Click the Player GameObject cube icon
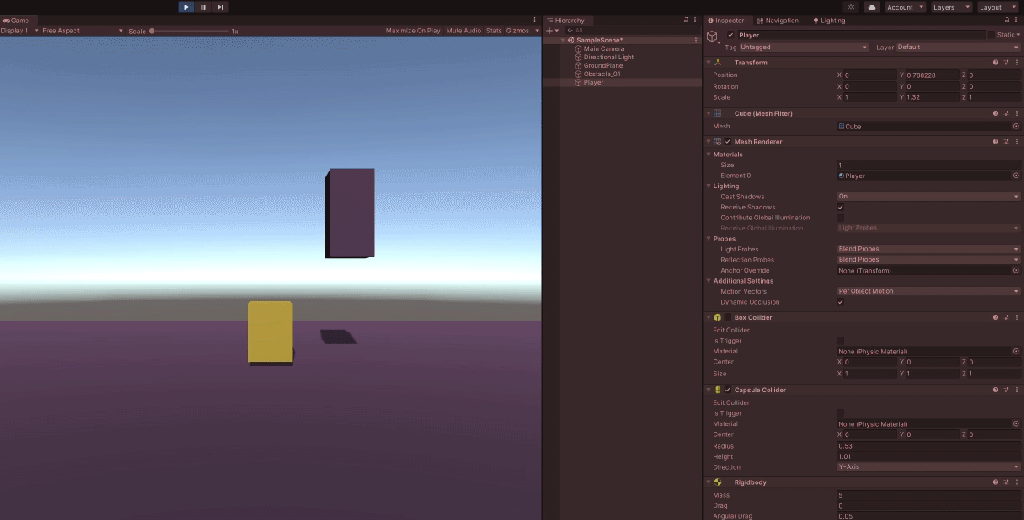The image size is (1024, 520). click(713, 36)
